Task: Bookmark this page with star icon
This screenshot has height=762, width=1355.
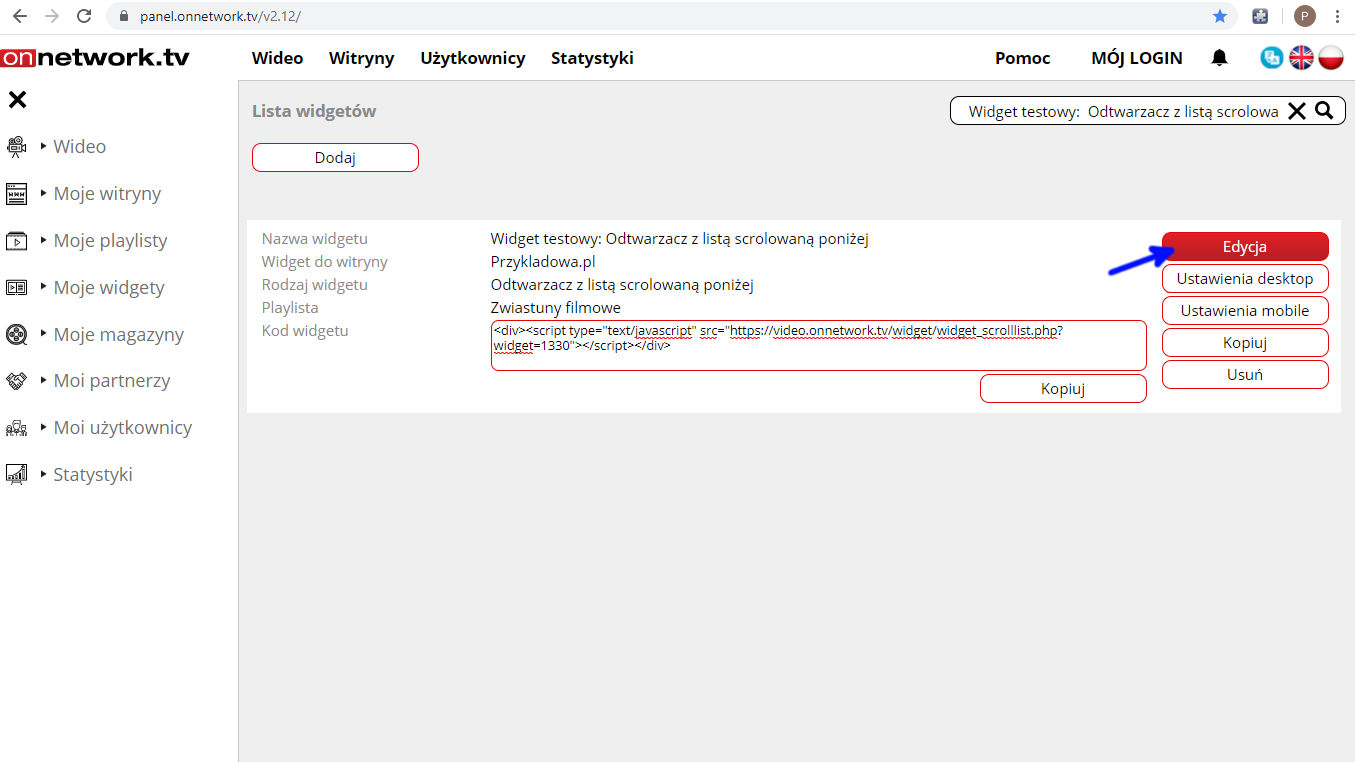Action: tap(1220, 16)
